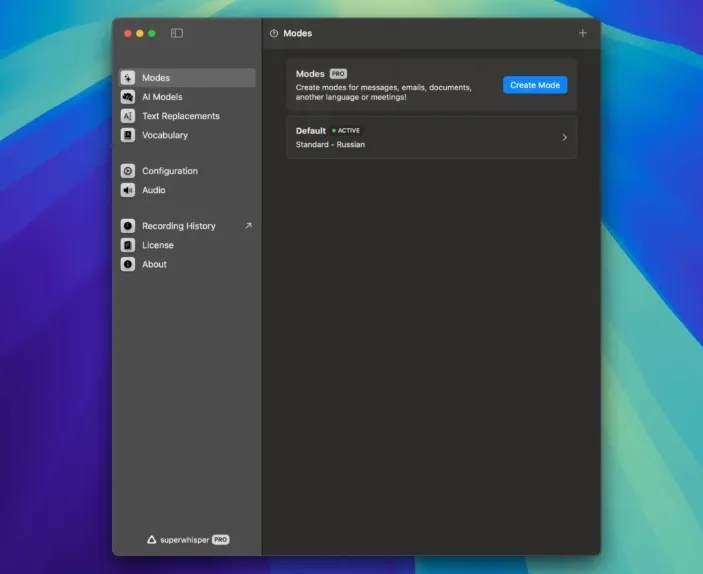The height and width of the screenshot is (574, 703).
Task: Click the Vocabulary book icon
Action: [128, 135]
